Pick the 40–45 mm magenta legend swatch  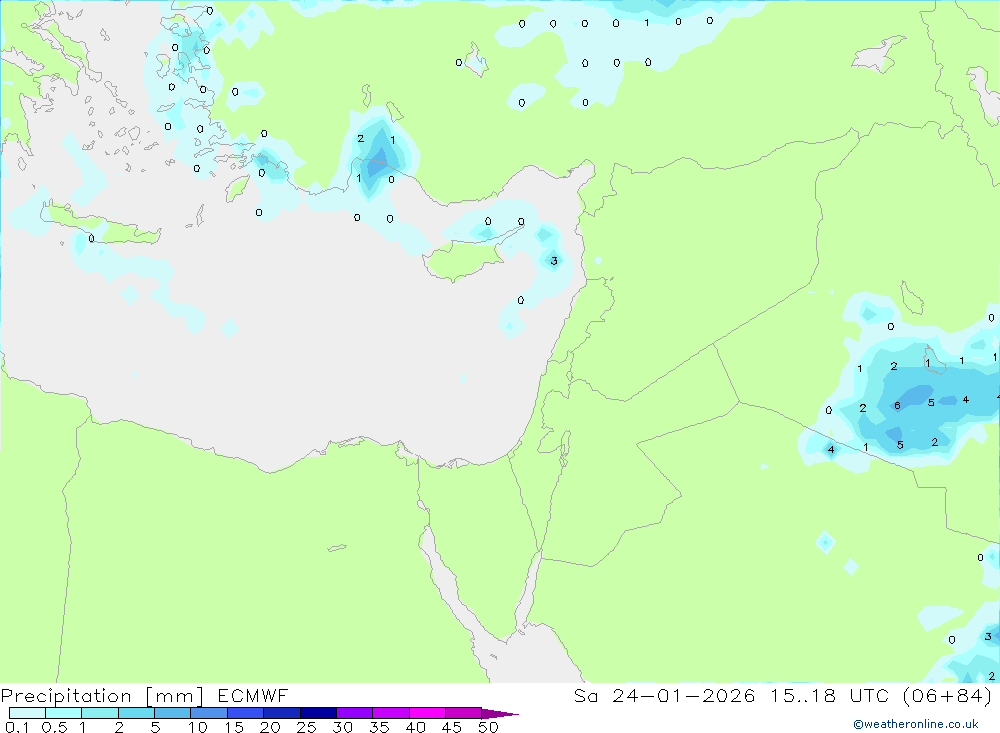[427, 713]
